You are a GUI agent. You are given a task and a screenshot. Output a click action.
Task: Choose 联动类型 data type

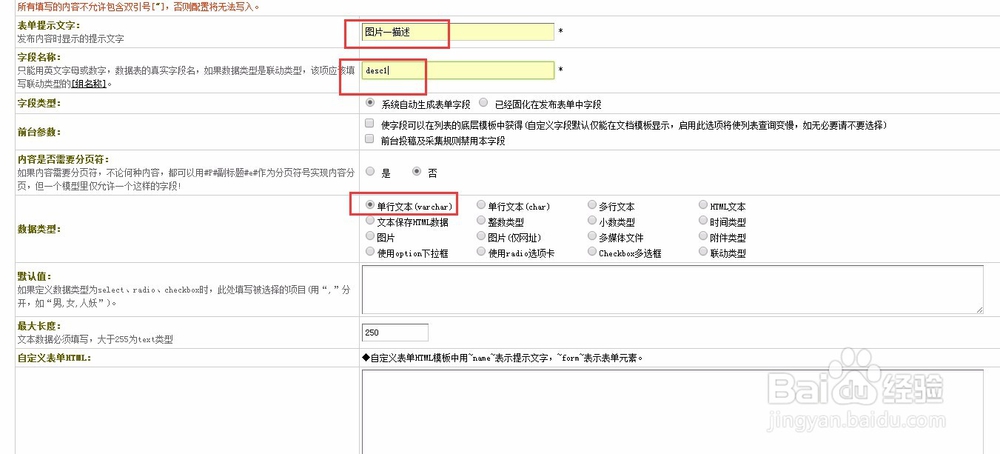click(703, 252)
